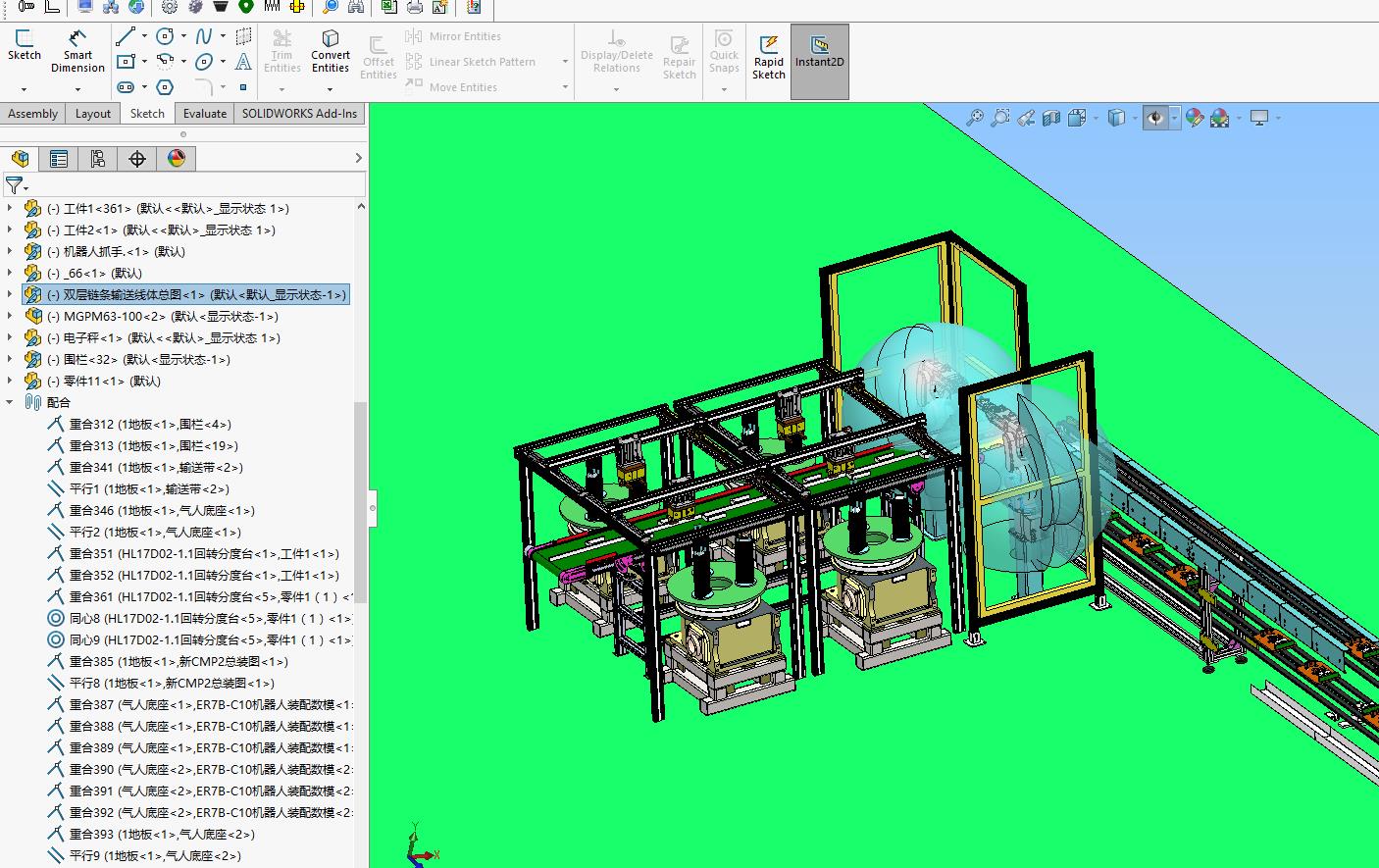Launch Rapid Sketch tool

click(769, 58)
